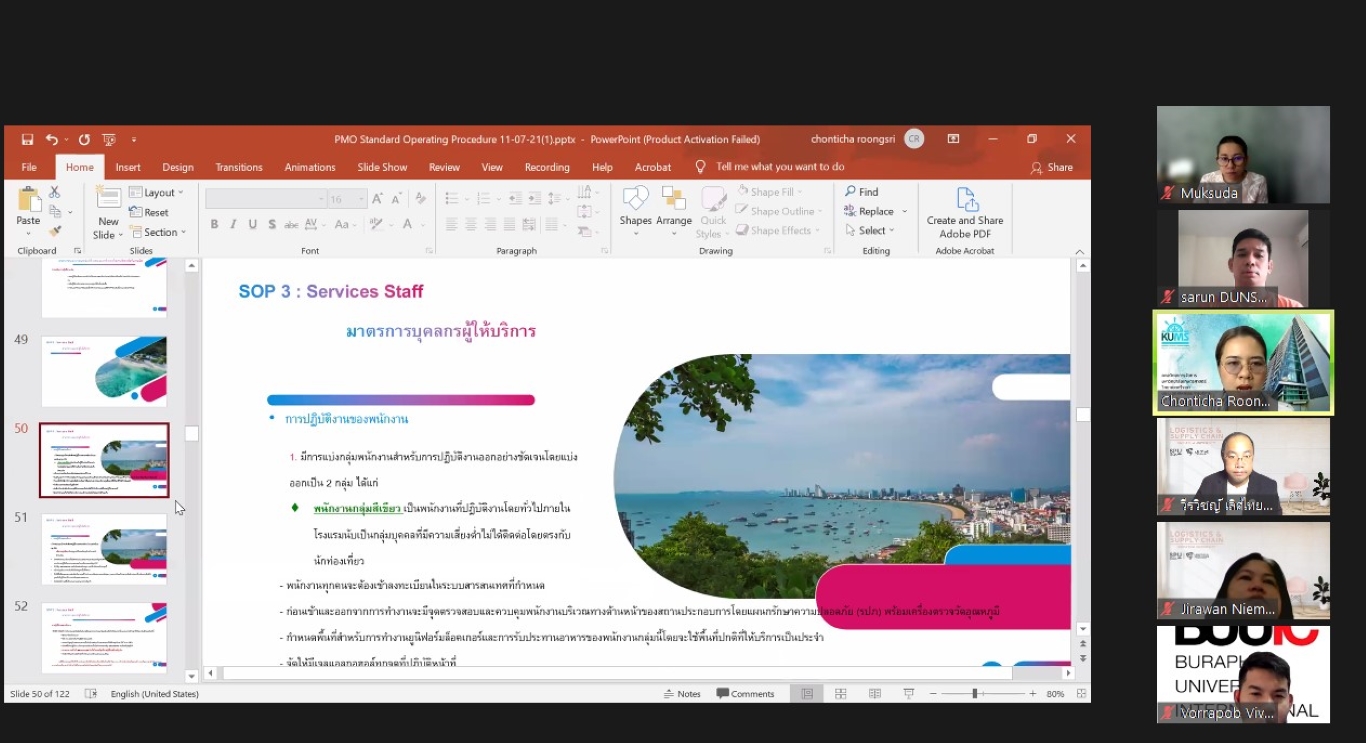Activate the Format Painter brush
Viewport: 1366px width, 743px height.
(54, 231)
